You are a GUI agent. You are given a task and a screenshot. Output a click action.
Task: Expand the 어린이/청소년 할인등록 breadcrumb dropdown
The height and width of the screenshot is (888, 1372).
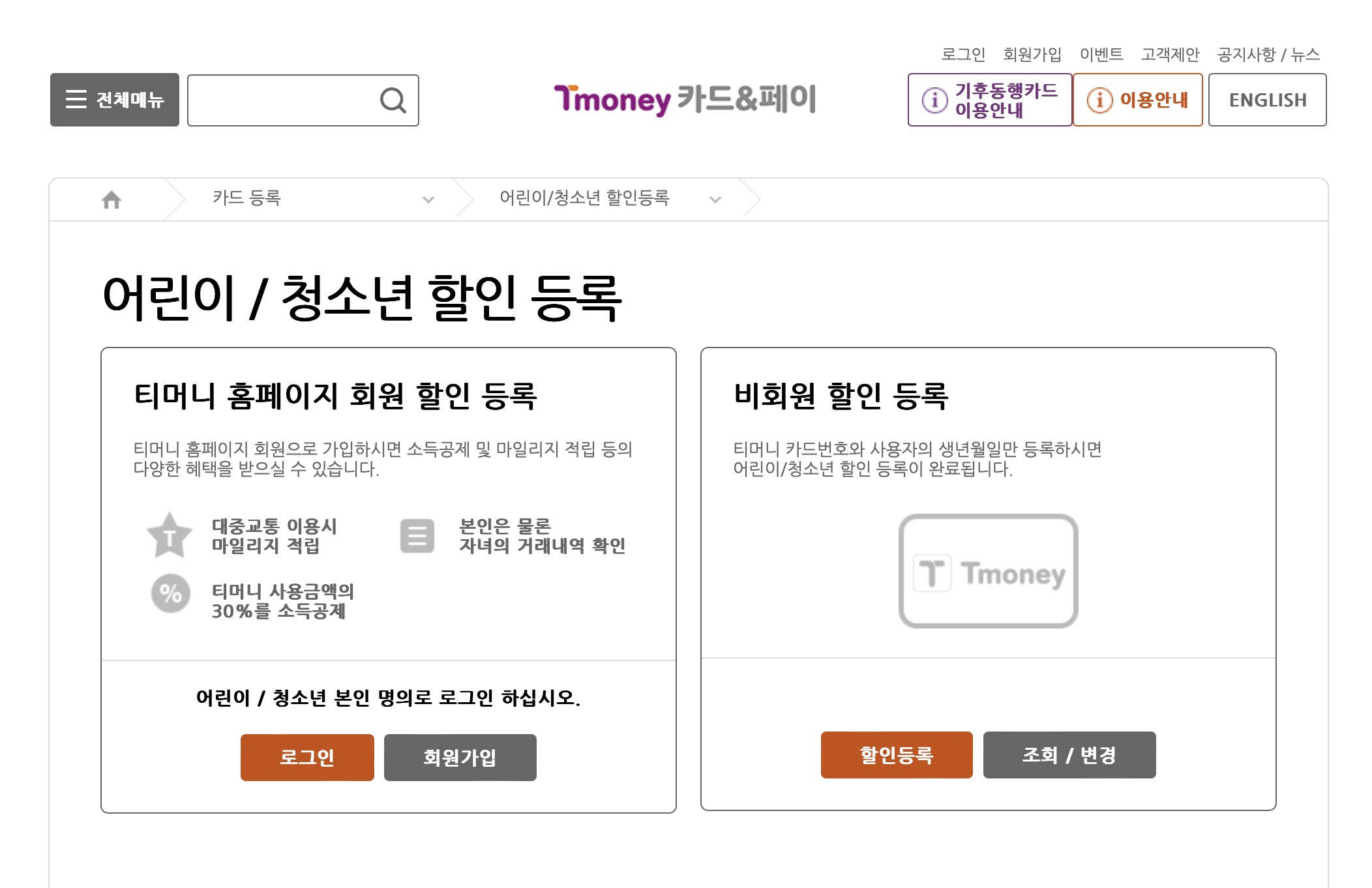tap(715, 200)
